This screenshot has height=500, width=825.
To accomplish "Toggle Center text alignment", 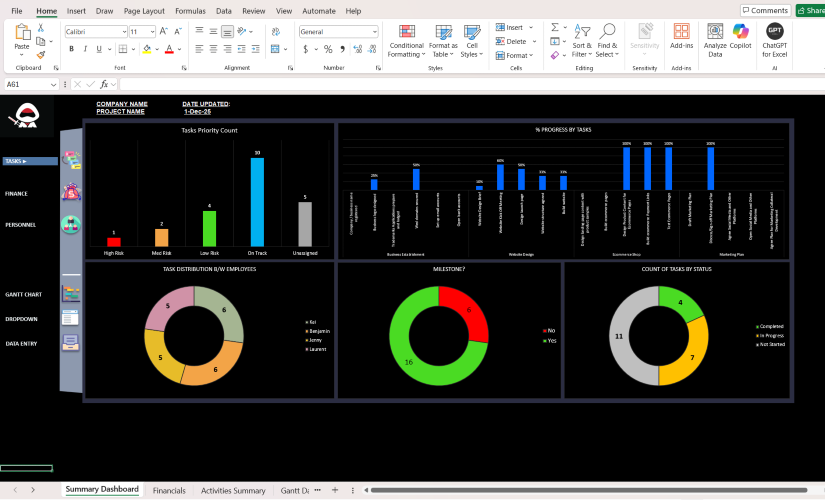I will click(213, 49).
